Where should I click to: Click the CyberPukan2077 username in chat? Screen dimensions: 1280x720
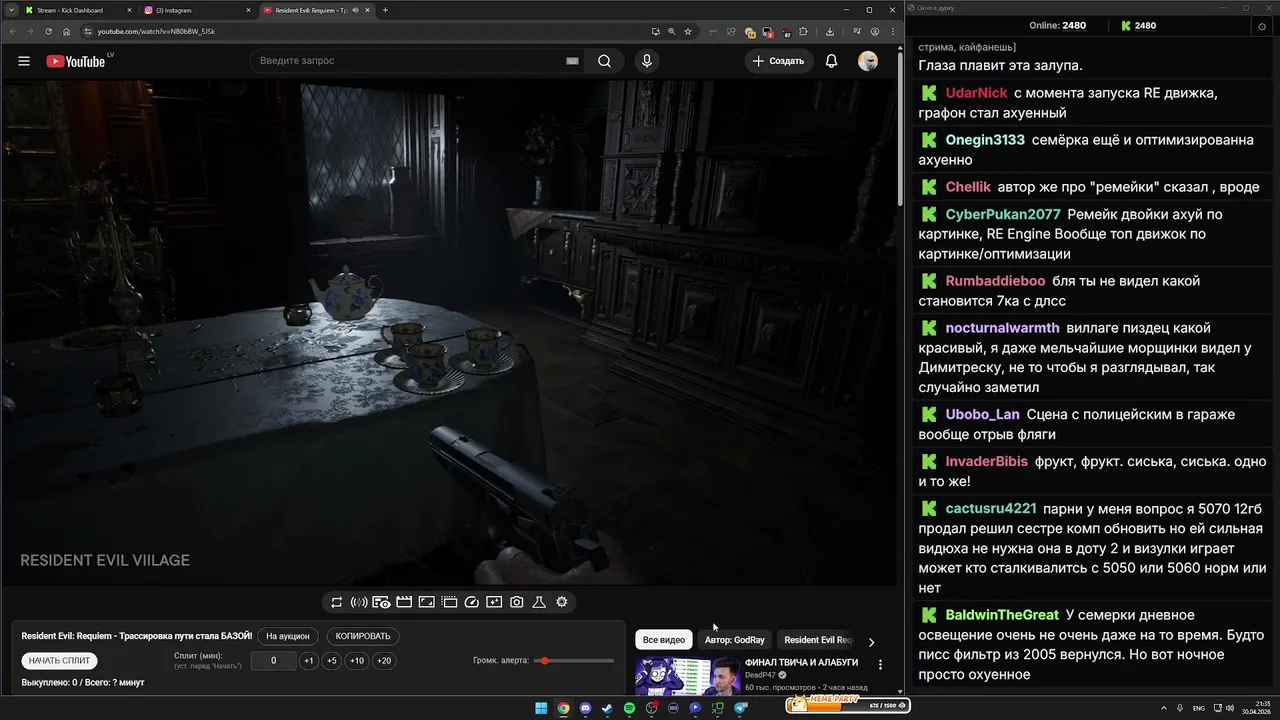[1003, 214]
